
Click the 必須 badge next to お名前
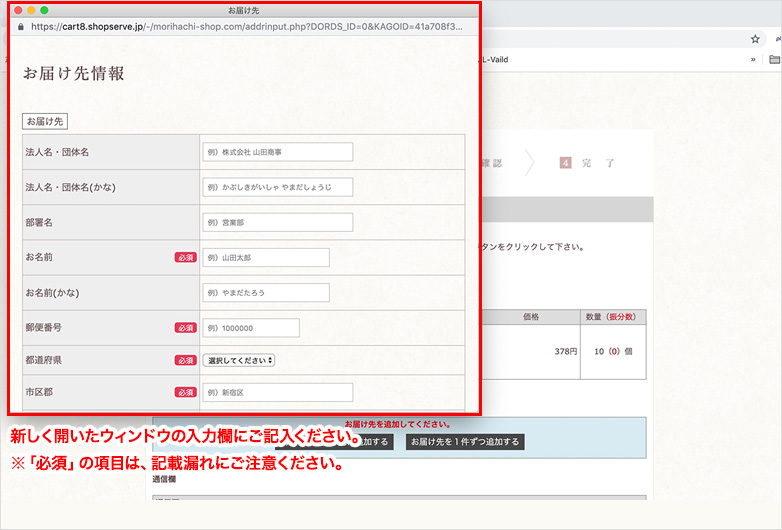pos(186,257)
